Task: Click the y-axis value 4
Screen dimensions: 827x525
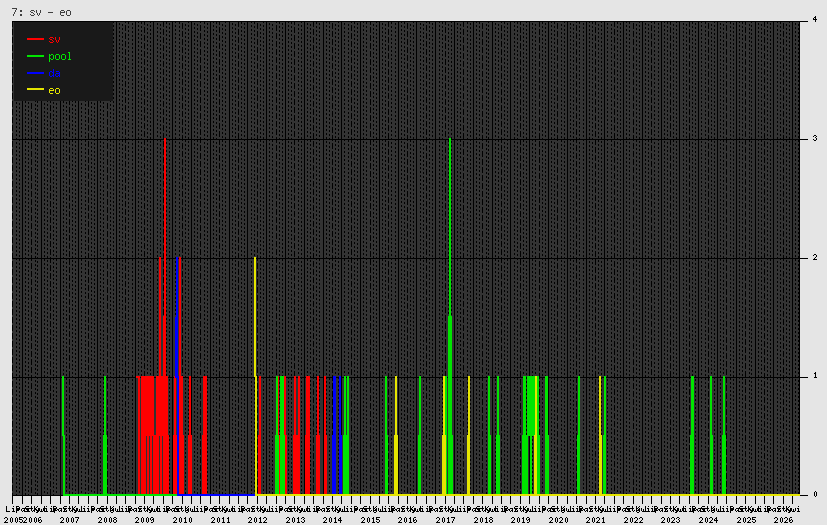Action: point(815,19)
